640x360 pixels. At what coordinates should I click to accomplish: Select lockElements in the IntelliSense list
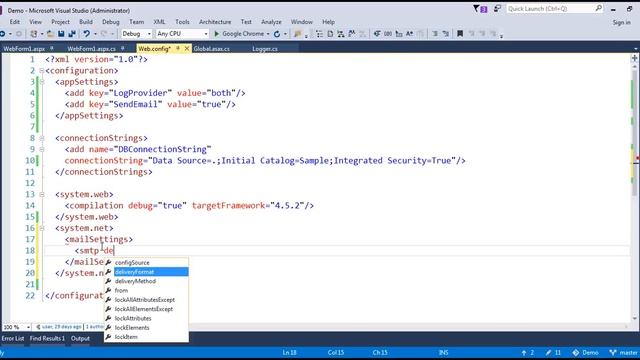click(x=146, y=328)
